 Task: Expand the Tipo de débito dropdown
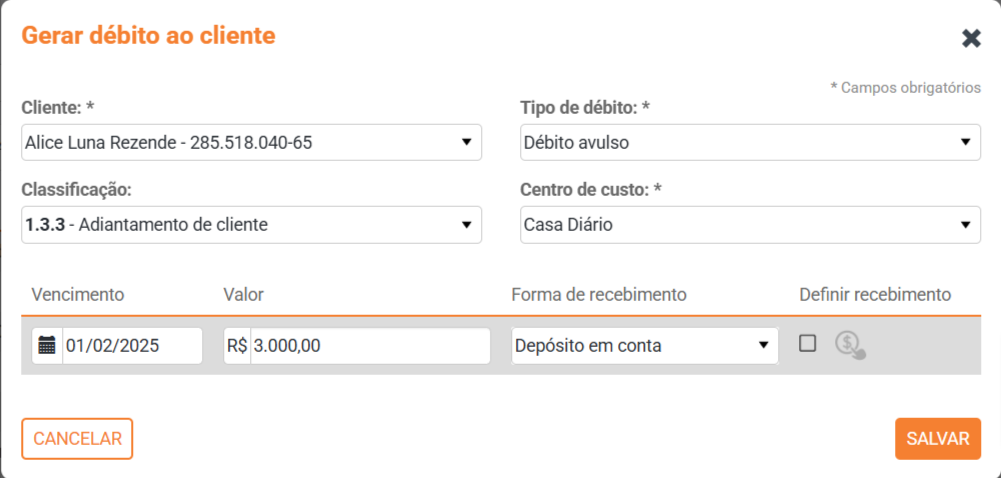(x=750, y=142)
